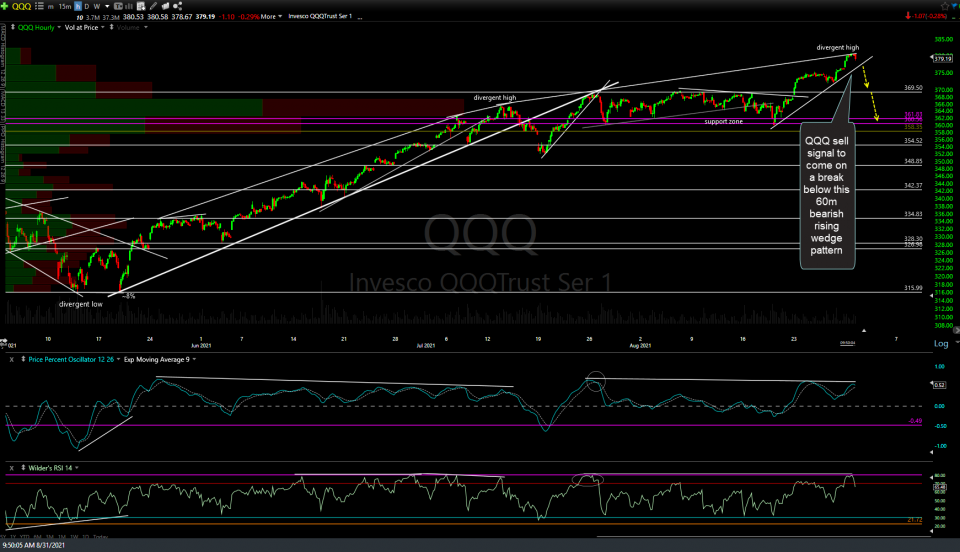
Task: Click the ellipsis after Invesco QQQTrust Ser 1
Action: click(359, 17)
